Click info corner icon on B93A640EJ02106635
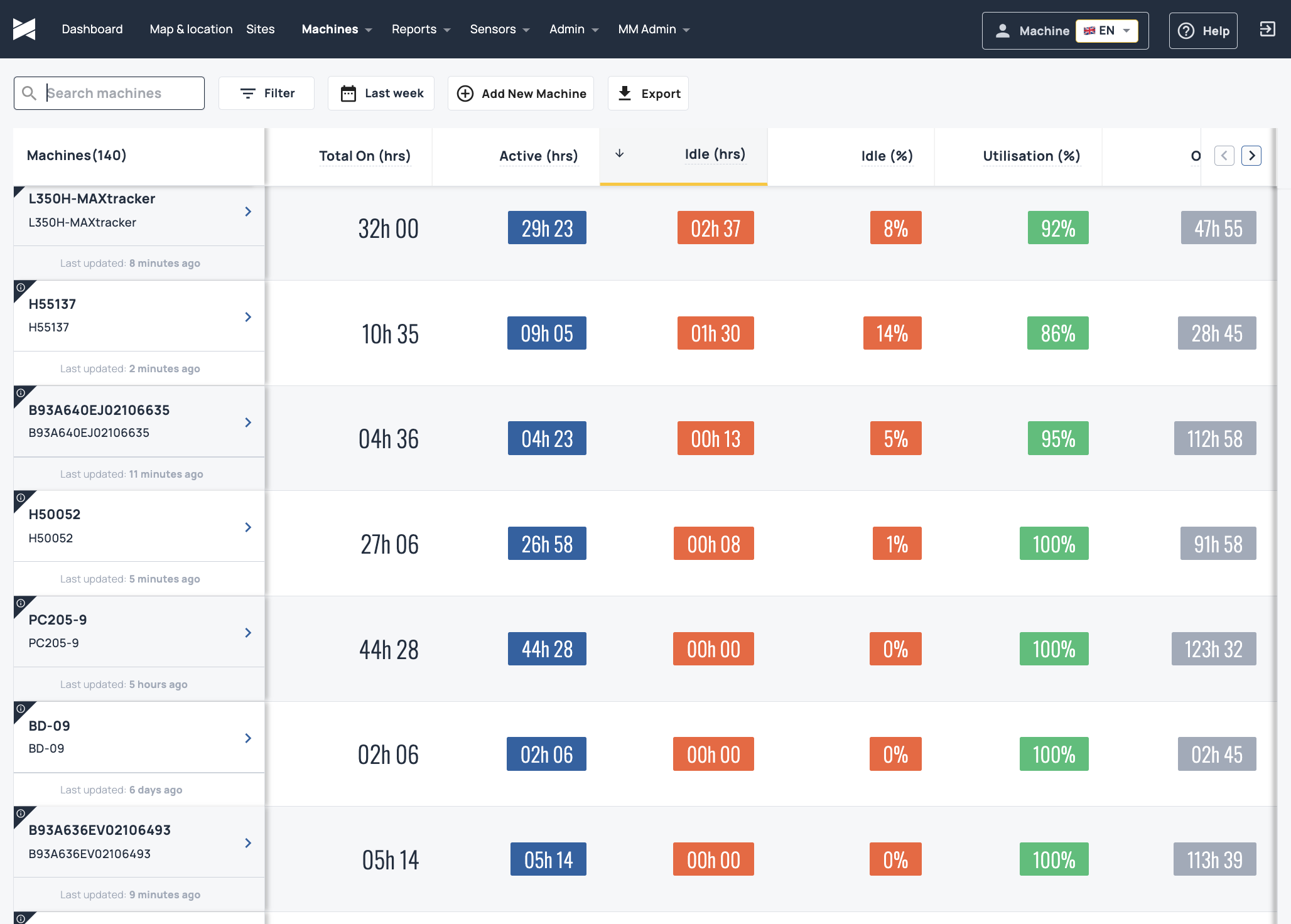Screen dimensions: 1291x924 tap(21, 393)
